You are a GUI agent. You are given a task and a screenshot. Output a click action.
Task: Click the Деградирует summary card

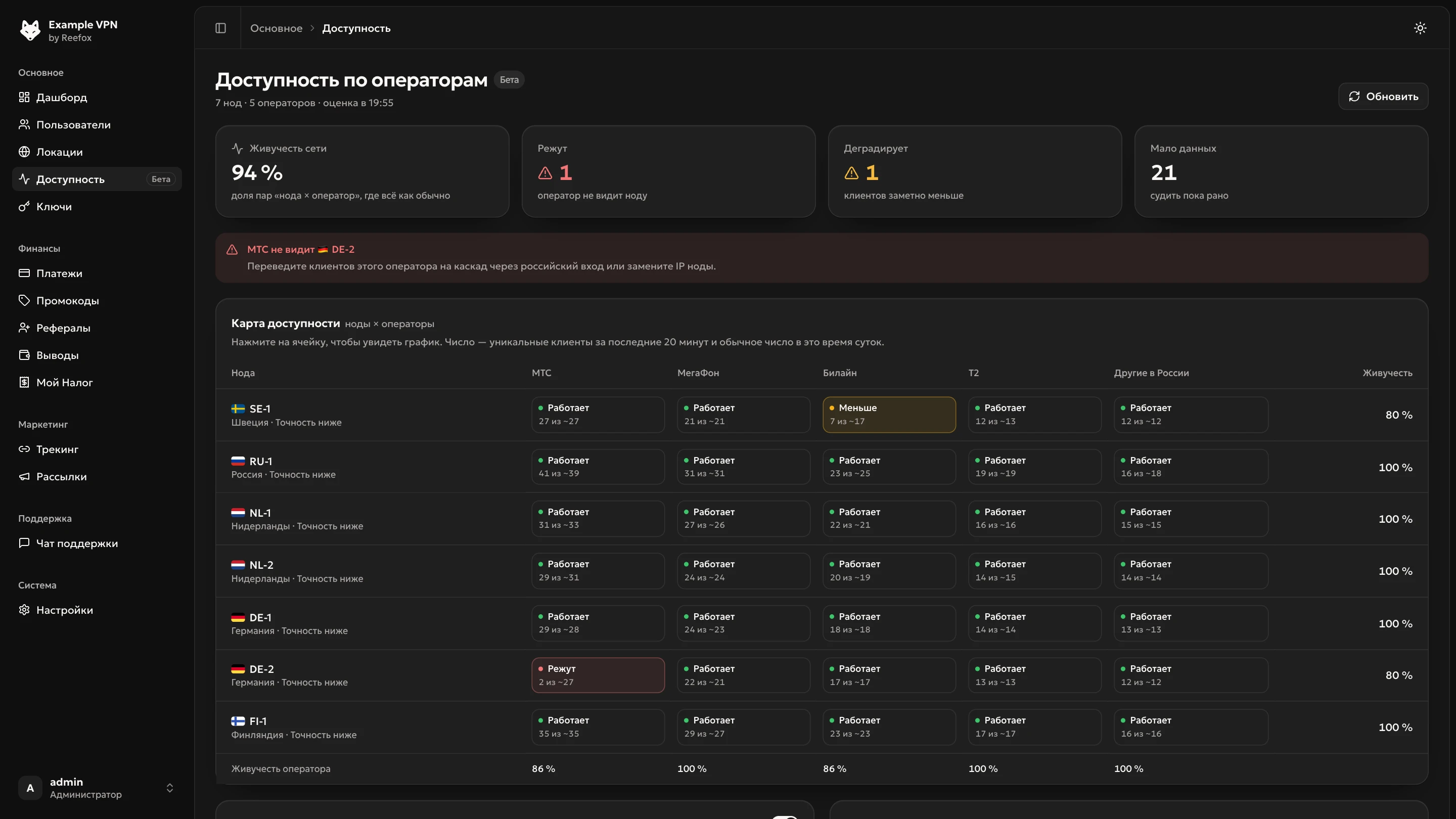tap(974, 171)
